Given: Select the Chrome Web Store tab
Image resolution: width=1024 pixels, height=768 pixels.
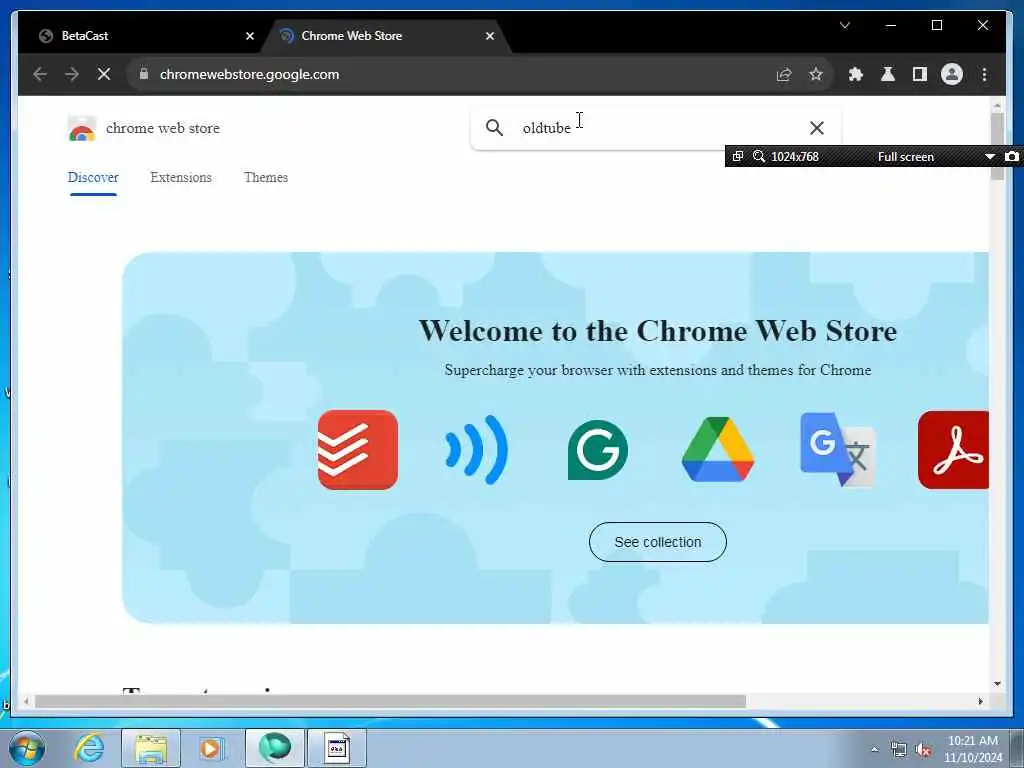Looking at the screenshot, I should coord(385,36).
